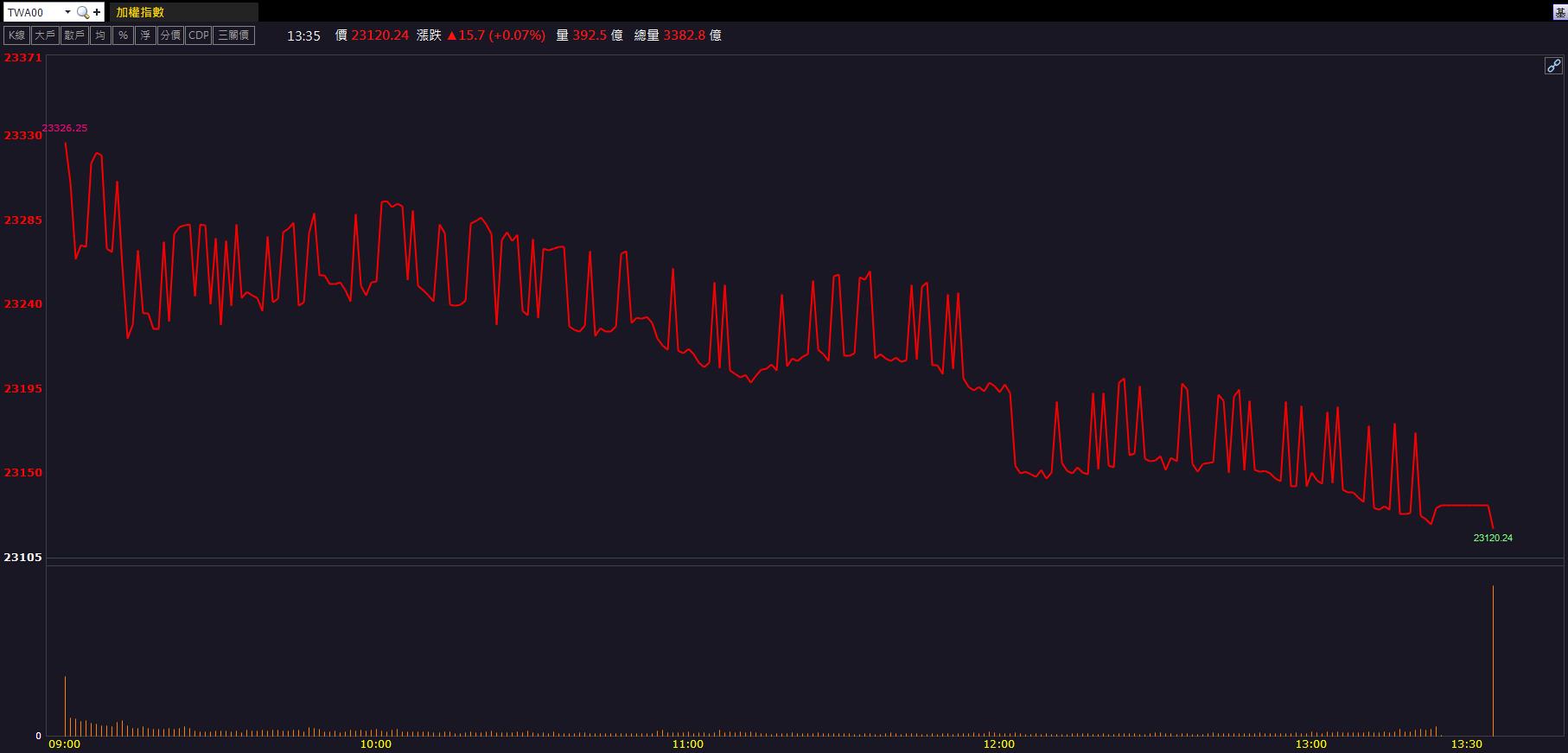Click the 基 button at the top right
Screen dimensions: 1568x753
pyautogui.click(x=1560, y=12)
